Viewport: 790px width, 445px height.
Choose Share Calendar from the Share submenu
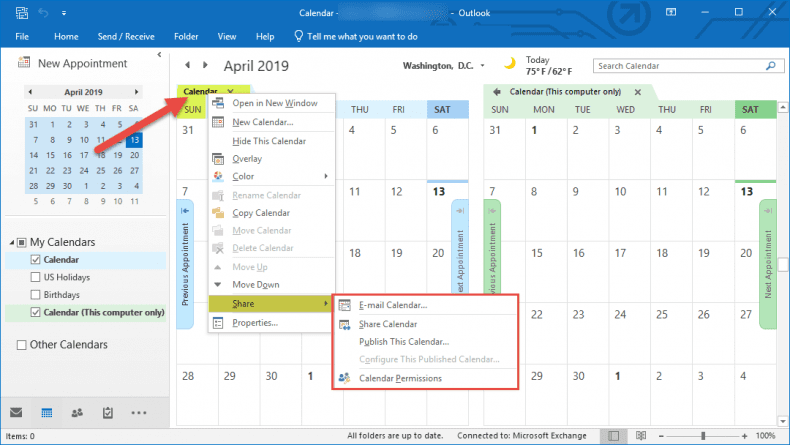point(387,324)
